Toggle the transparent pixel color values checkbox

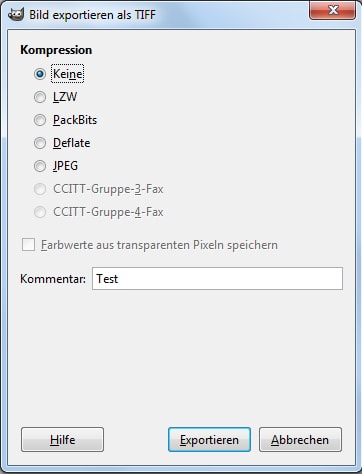28,245
